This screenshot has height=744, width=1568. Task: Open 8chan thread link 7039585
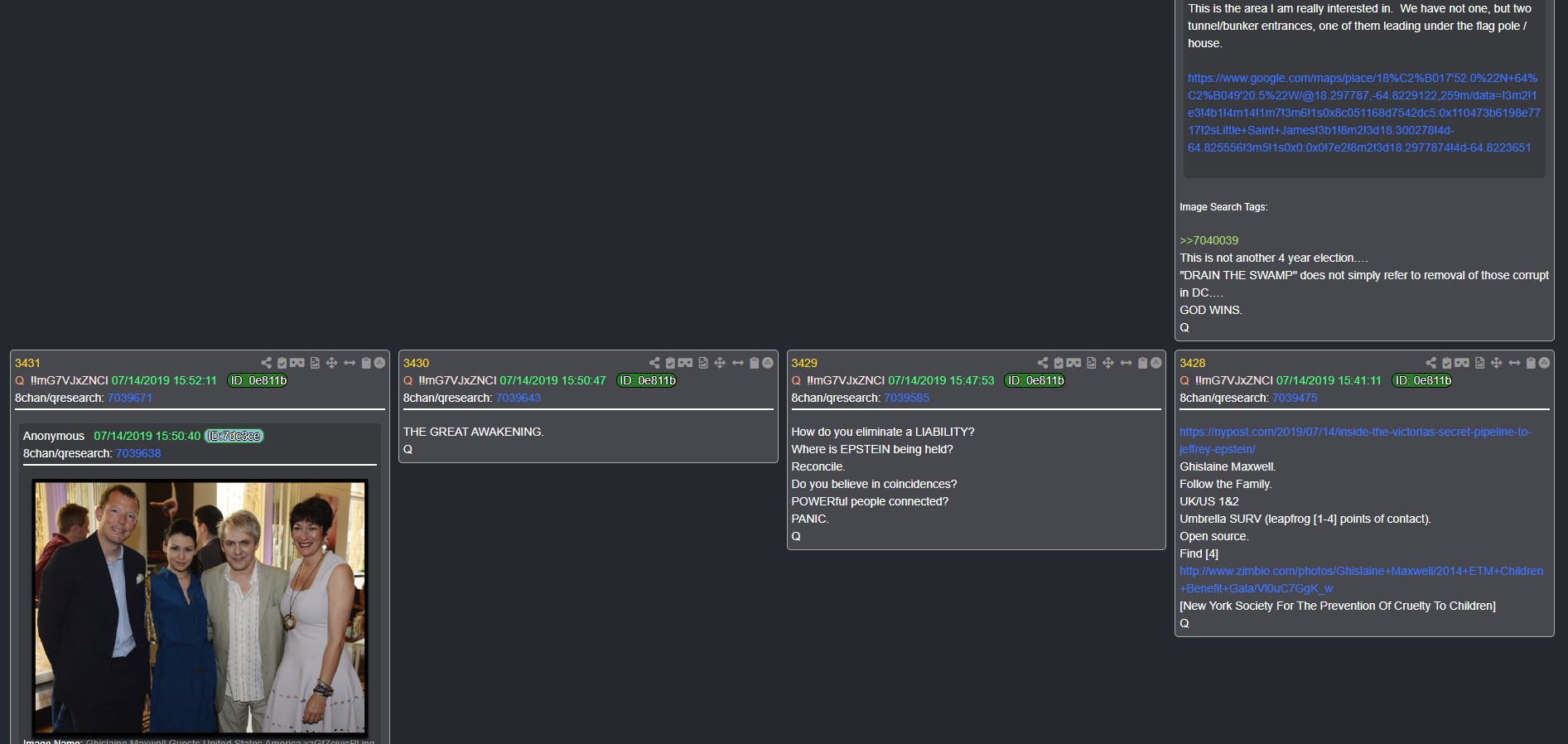(907, 398)
